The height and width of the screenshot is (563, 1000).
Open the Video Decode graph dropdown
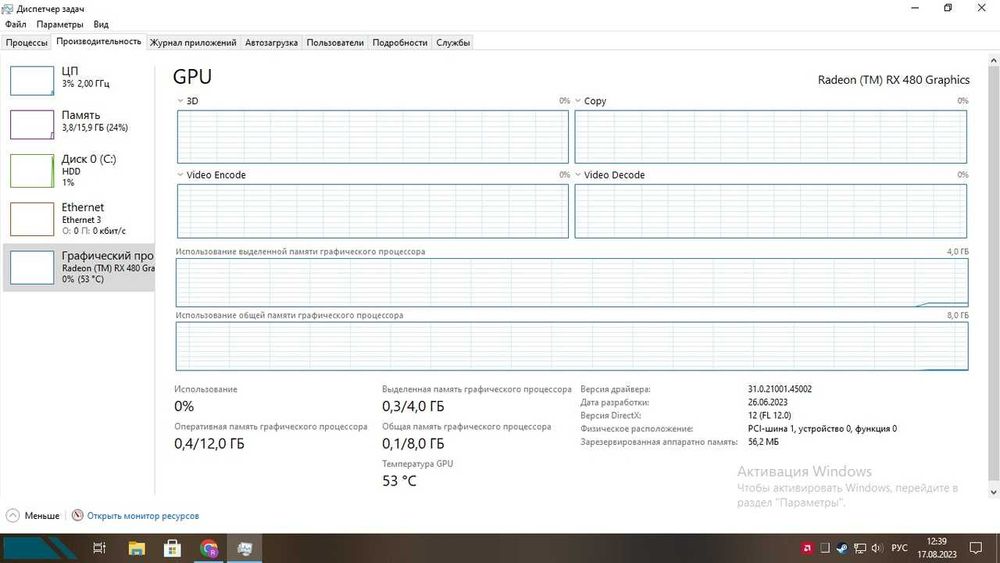pos(578,175)
